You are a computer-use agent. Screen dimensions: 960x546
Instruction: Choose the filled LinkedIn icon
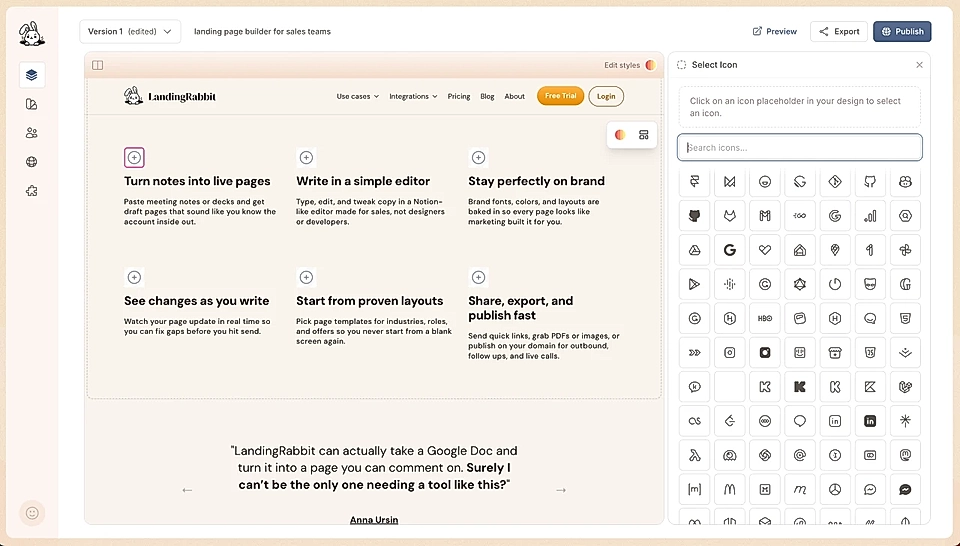point(870,422)
